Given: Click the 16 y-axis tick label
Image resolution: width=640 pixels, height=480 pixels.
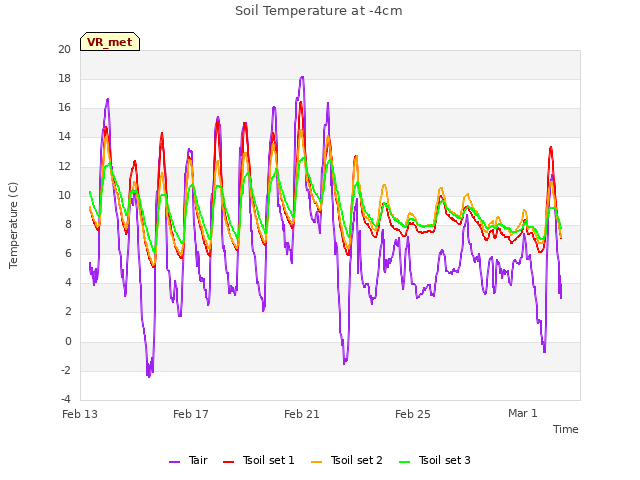Looking at the screenshot, I should 64,108.
